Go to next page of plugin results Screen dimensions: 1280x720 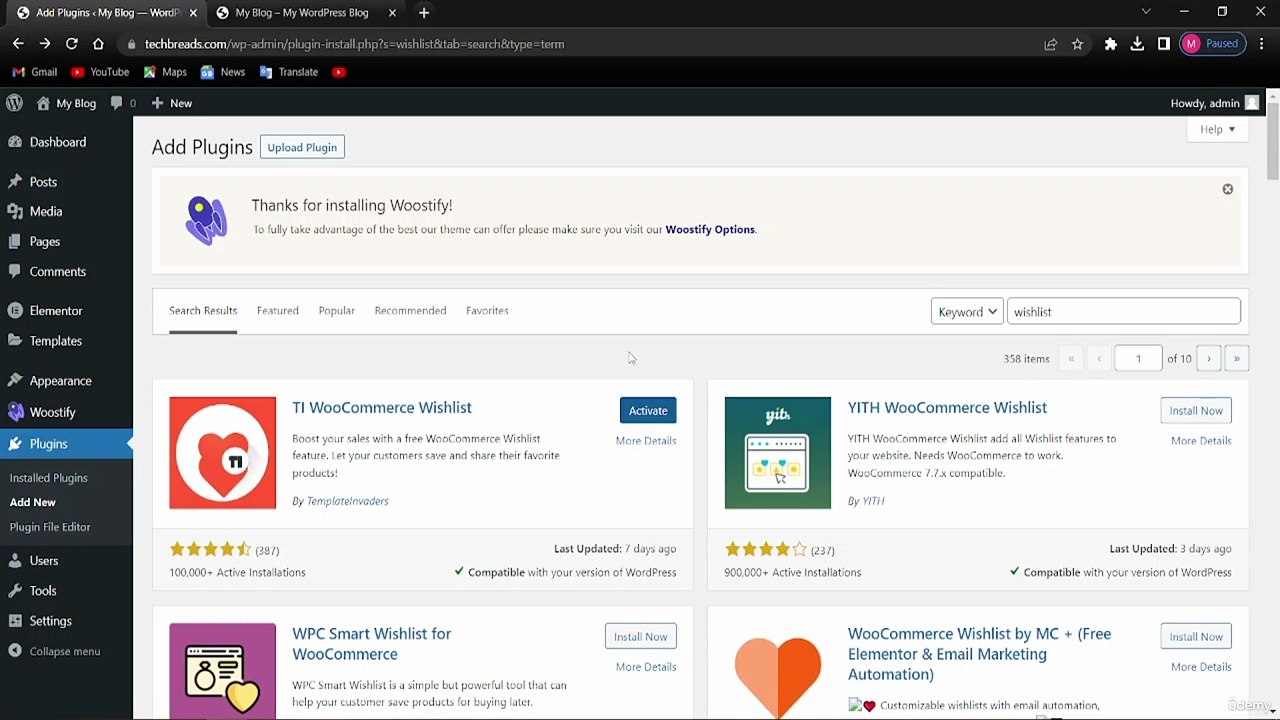click(x=1208, y=359)
